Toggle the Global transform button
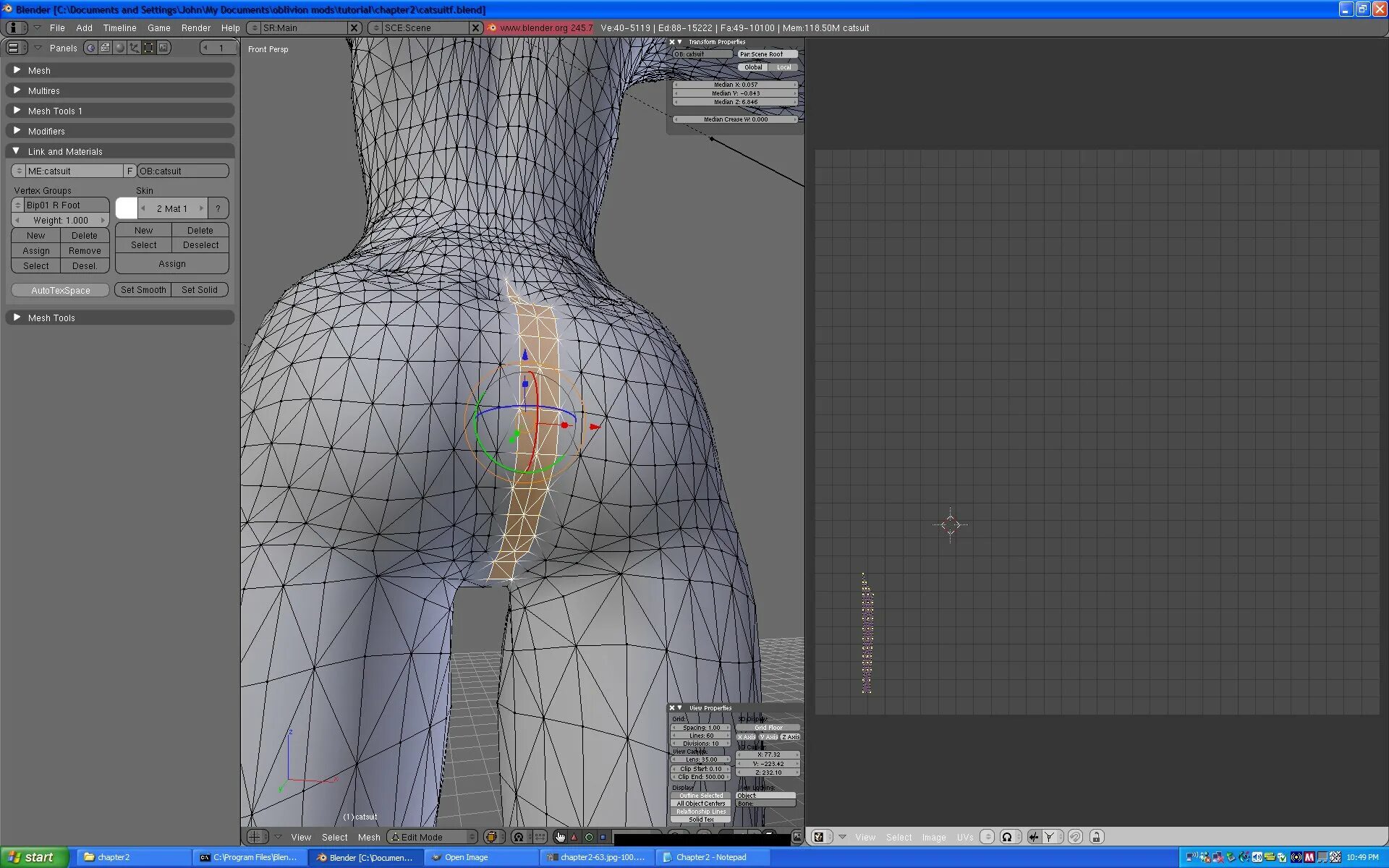This screenshot has width=1389, height=868. pos(753,67)
